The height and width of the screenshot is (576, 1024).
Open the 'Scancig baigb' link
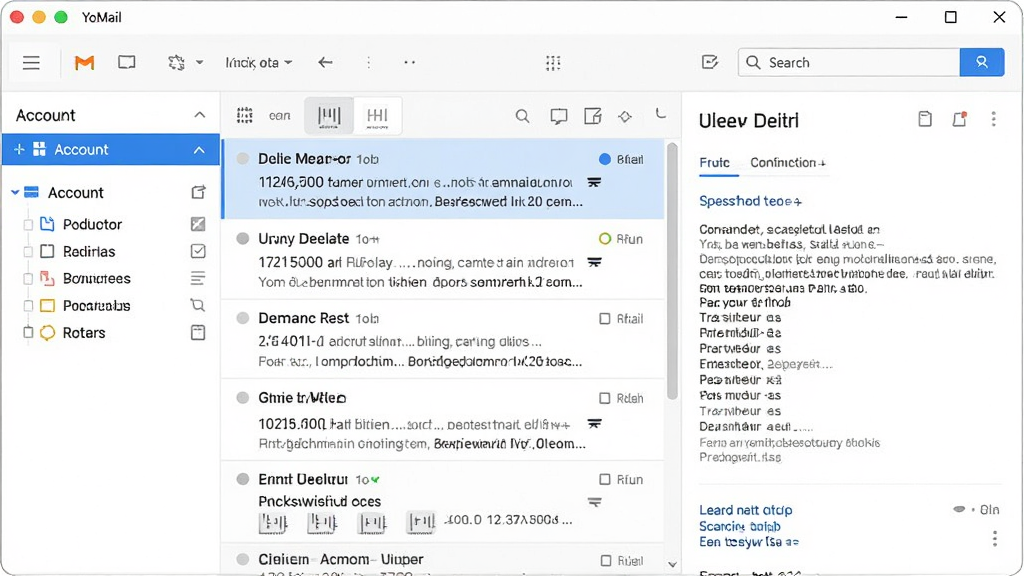point(740,526)
